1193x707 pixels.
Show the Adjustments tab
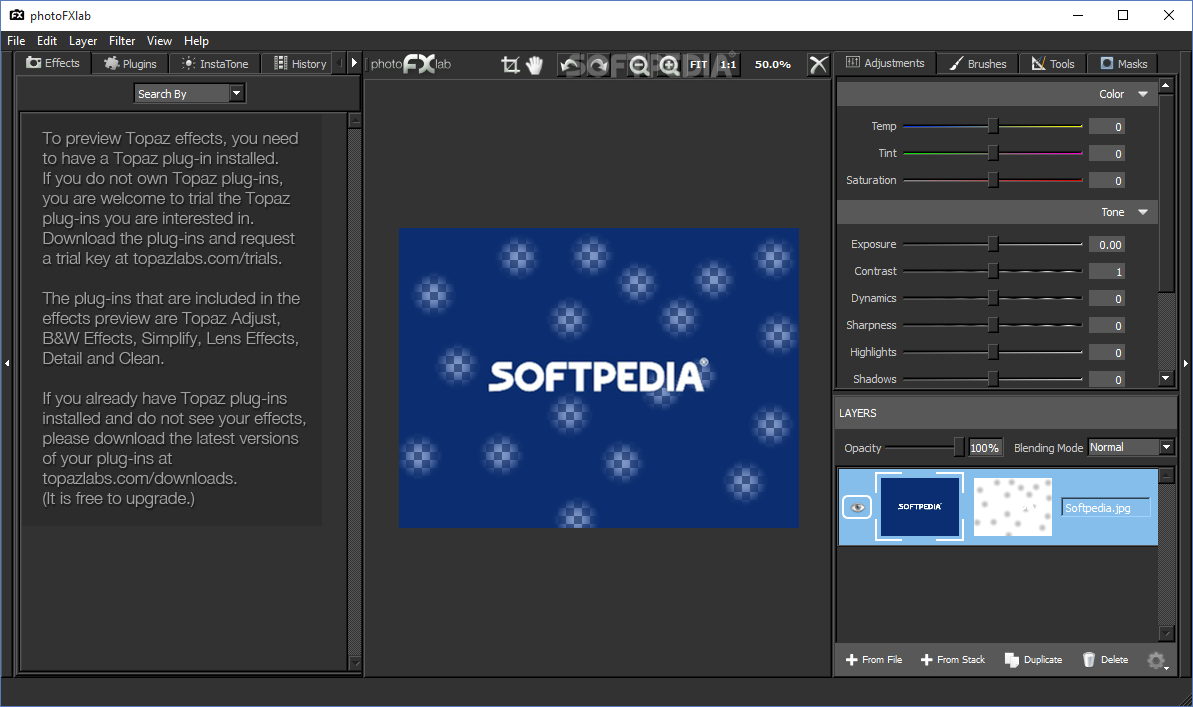[x=886, y=63]
